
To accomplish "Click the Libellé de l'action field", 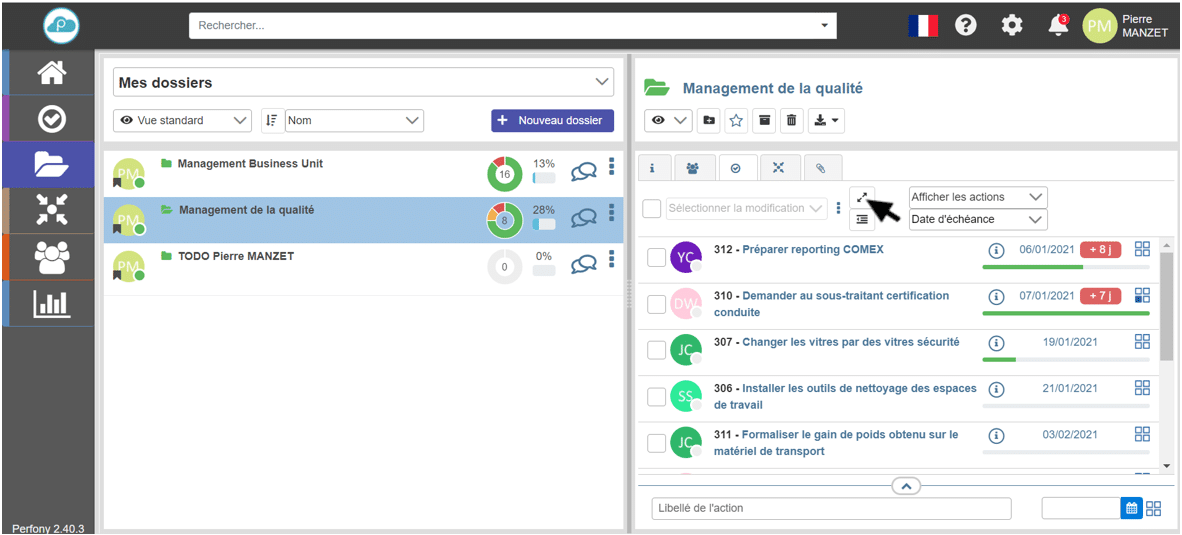I will (x=830, y=508).
